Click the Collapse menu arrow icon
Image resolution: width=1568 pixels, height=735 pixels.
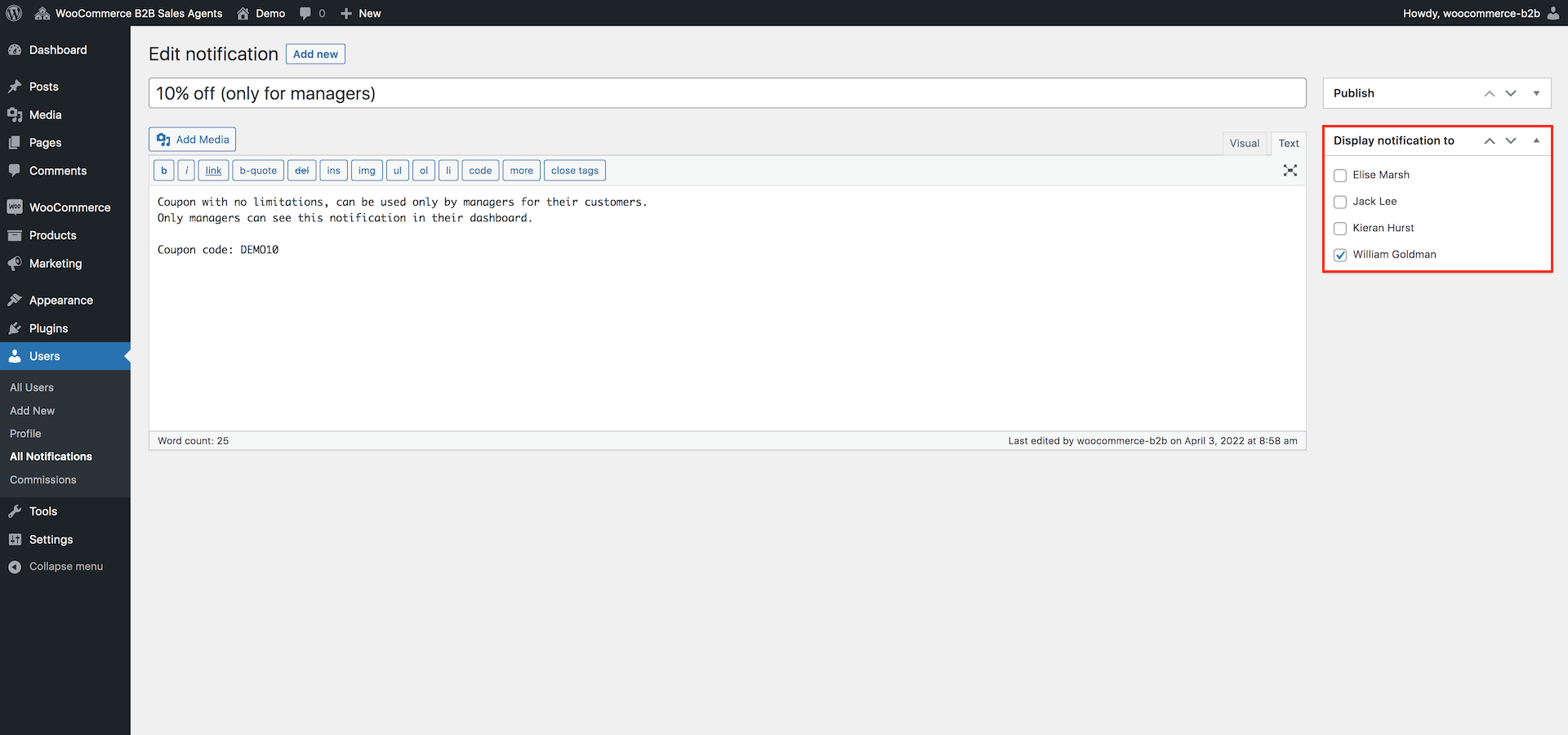pyautogui.click(x=15, y=567)
